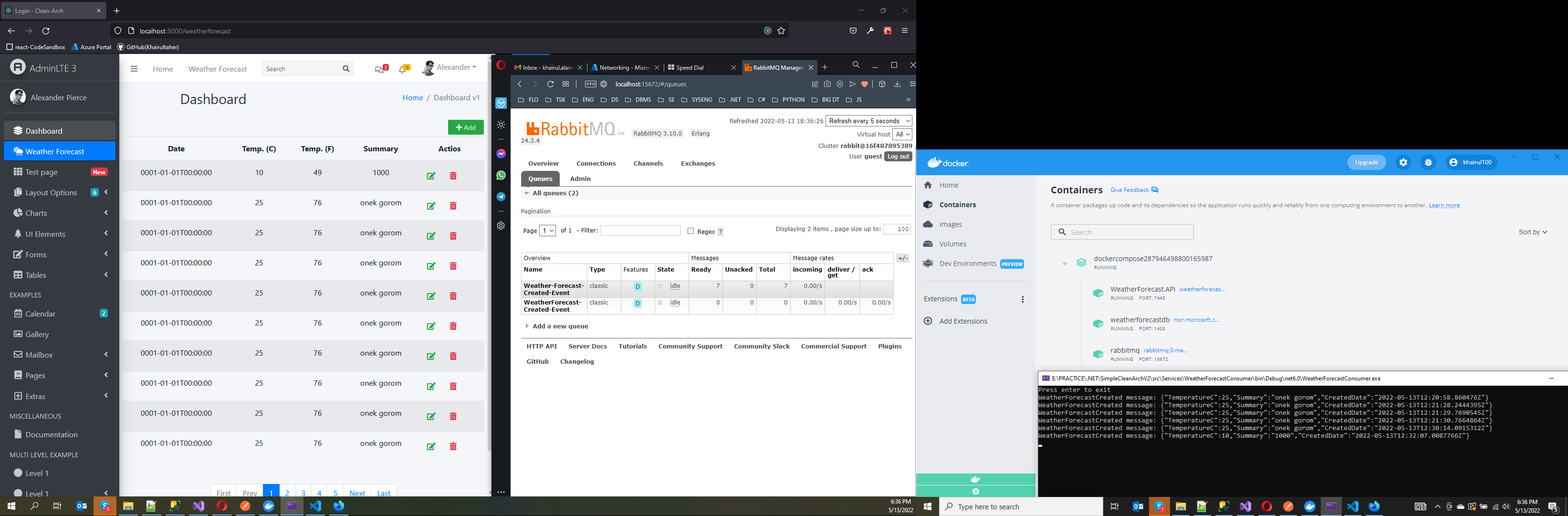Click Docker troubleshoot bug icon

(1428, 162)
